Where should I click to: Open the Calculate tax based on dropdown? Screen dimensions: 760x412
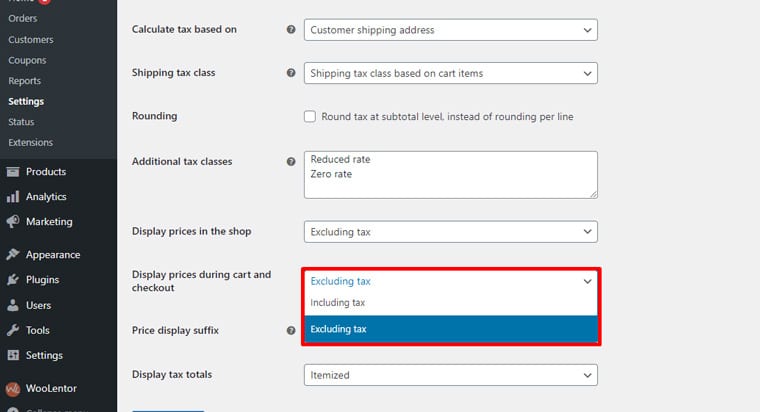point(450,30)
